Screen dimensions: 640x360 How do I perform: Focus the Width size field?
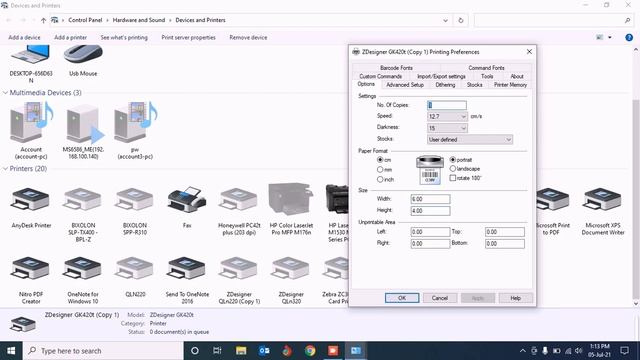pos(430,199)
